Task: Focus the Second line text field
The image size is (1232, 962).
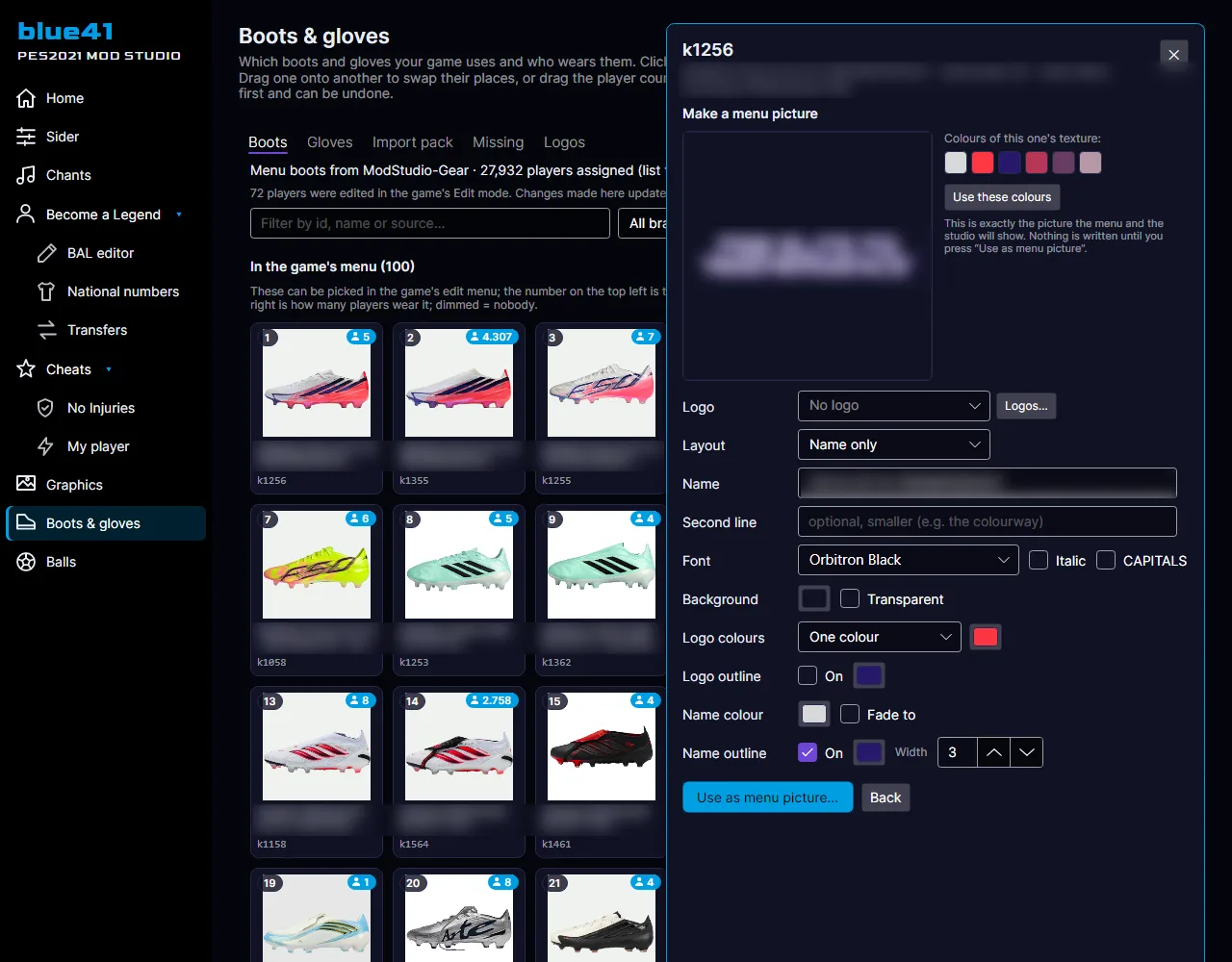Action: click(988, 521)
